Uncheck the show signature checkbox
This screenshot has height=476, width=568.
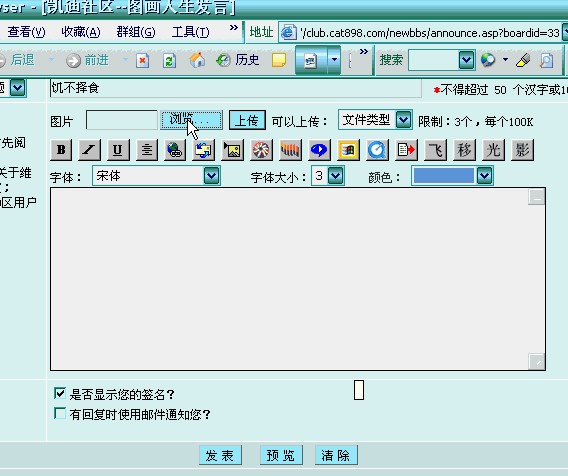tap(60, 393)
